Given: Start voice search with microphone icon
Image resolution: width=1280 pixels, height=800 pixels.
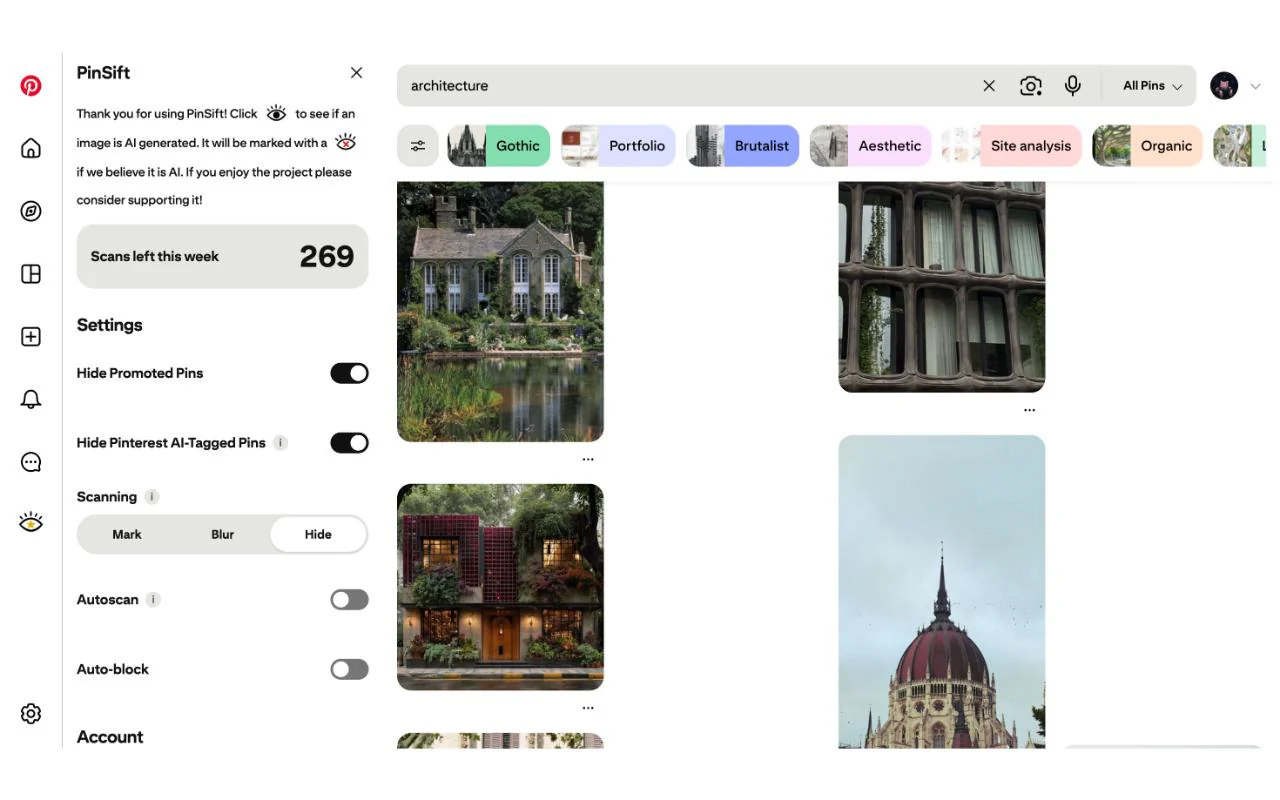Looking at the screenshot, I should pyautogui.click(x=1073, y=86).
